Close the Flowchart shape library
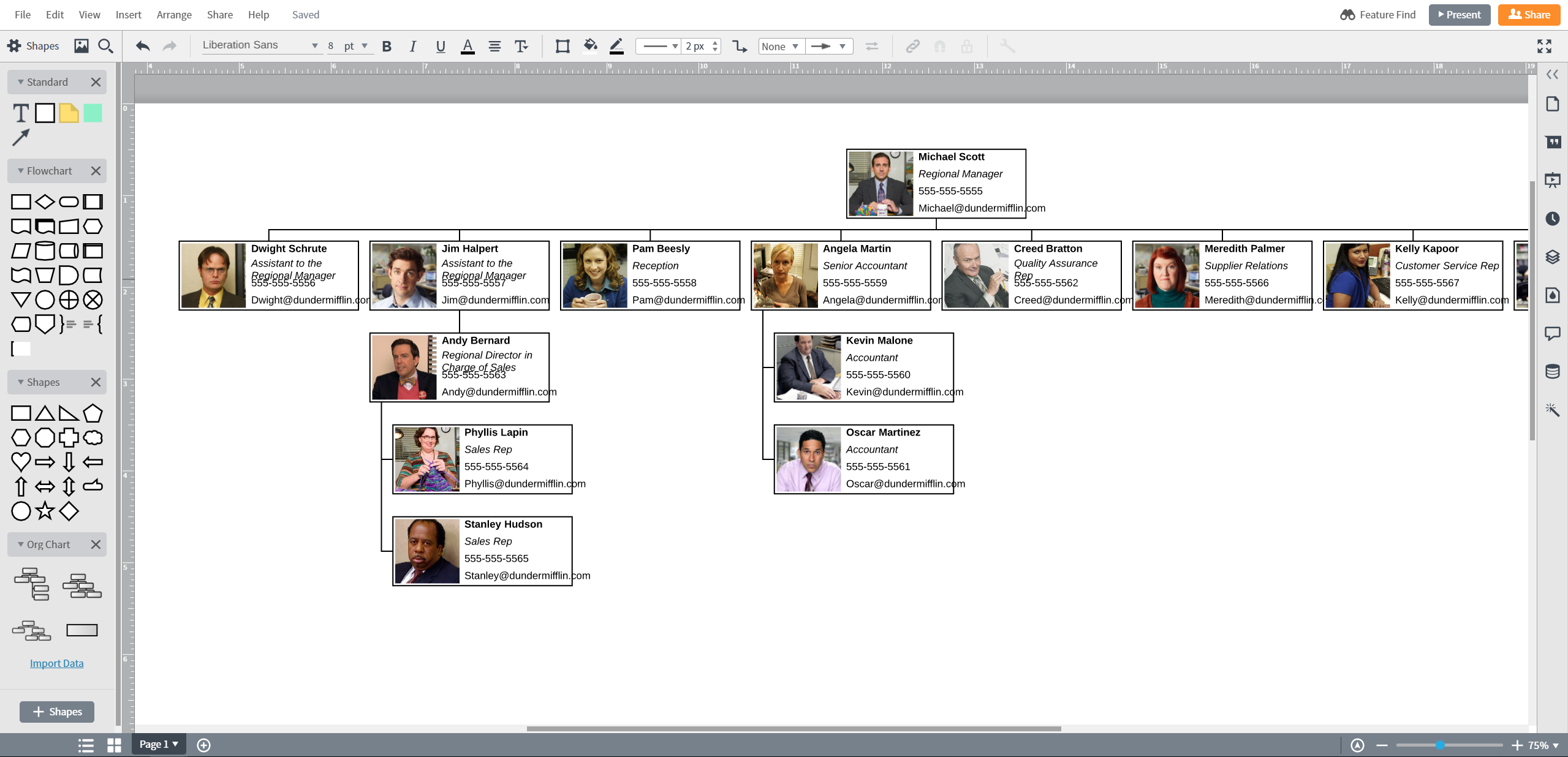 click(96, 171)
